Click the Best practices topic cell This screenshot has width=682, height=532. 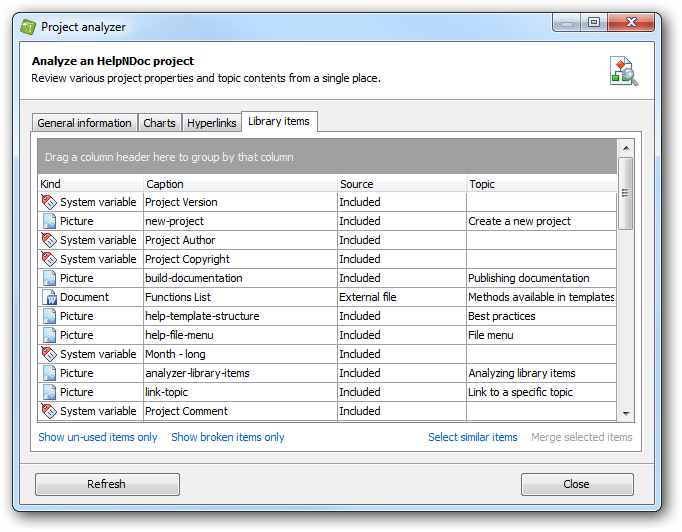(x=542, y=316)
